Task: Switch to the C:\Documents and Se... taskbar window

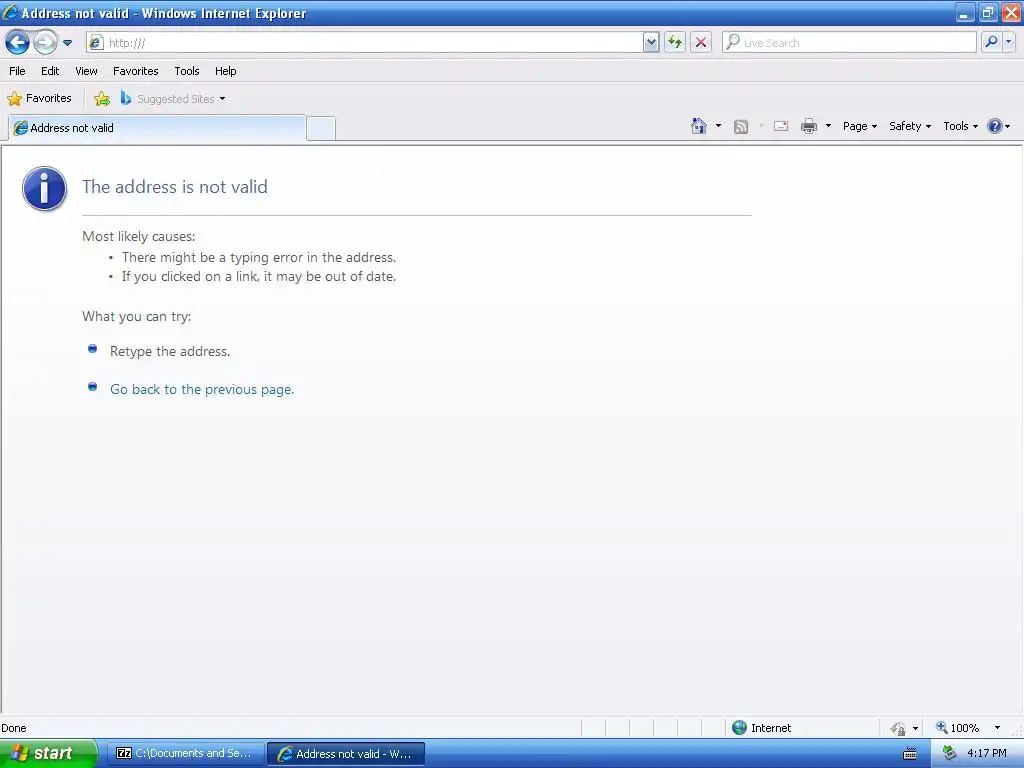Action: coord(185,753)
